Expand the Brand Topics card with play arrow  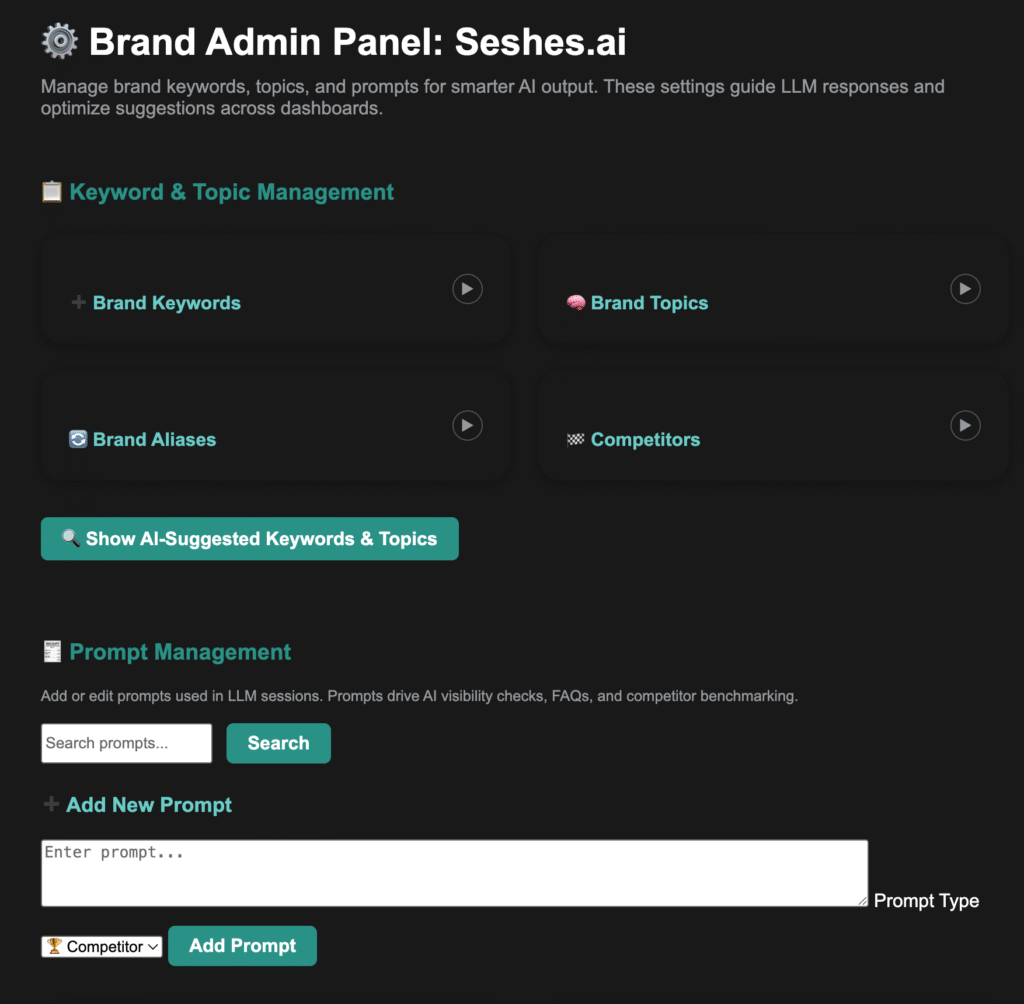[x=965, y=289]
